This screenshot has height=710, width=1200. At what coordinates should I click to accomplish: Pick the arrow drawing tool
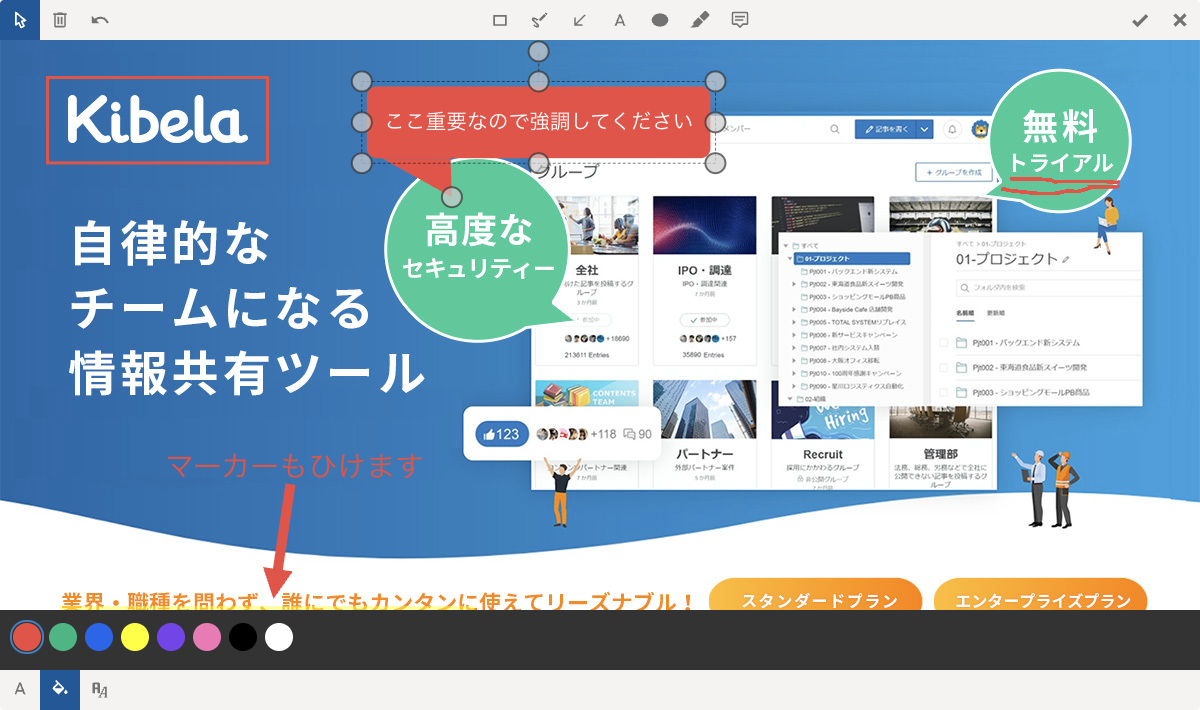[x=580, y=20]
